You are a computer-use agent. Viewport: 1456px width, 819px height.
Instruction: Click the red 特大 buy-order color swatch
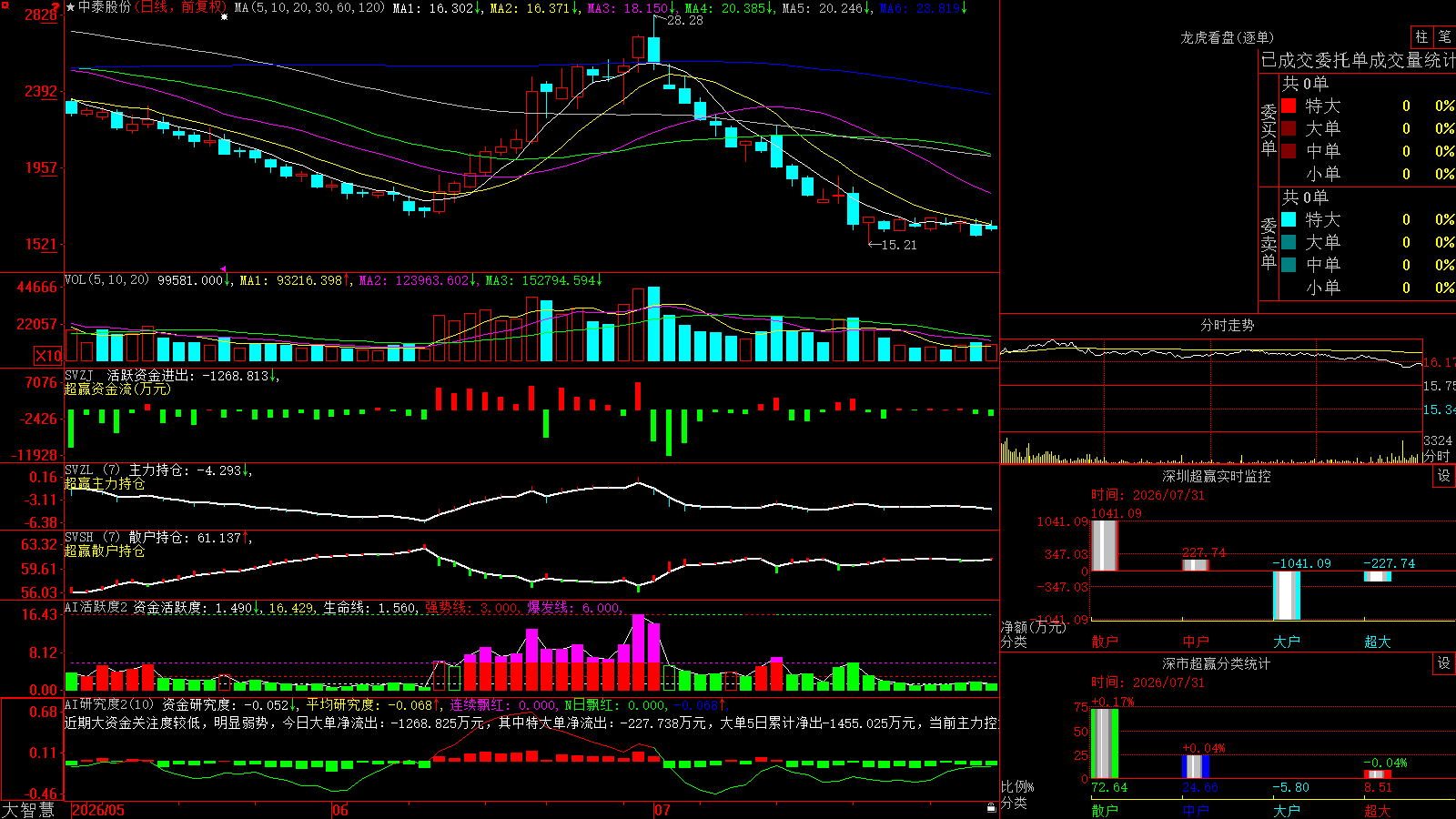(1289, 106)
